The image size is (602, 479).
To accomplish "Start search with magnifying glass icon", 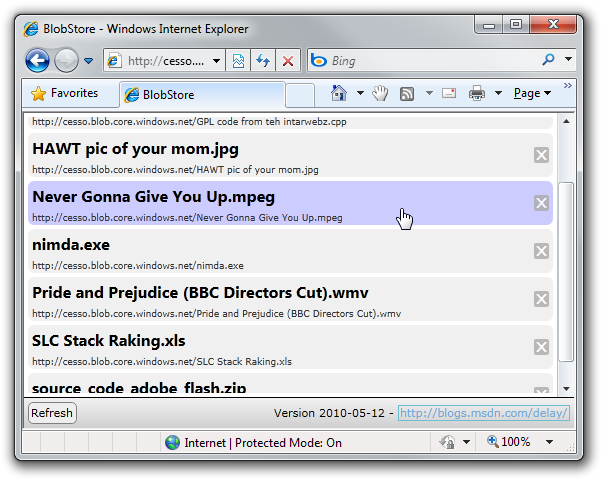I will pyautogui.click(x=549, y=59).
